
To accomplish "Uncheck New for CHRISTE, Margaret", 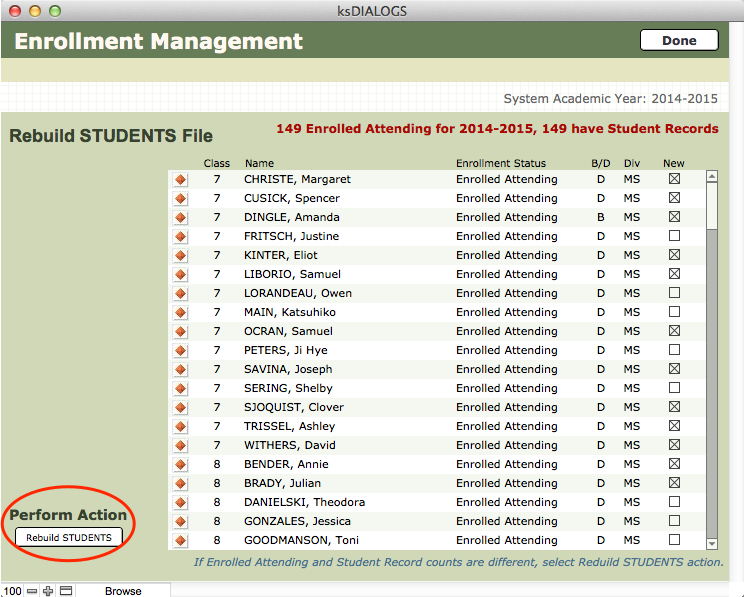I will coord(674,179).
